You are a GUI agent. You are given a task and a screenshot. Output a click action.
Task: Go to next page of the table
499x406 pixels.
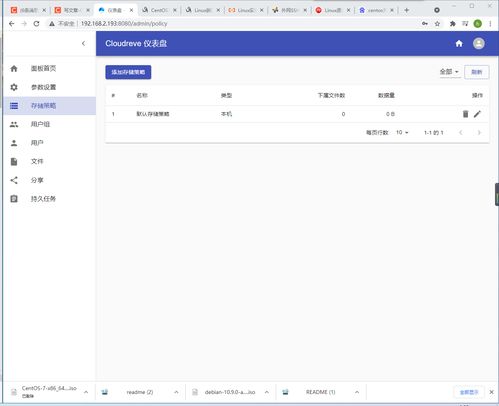[x=479, y=133]
